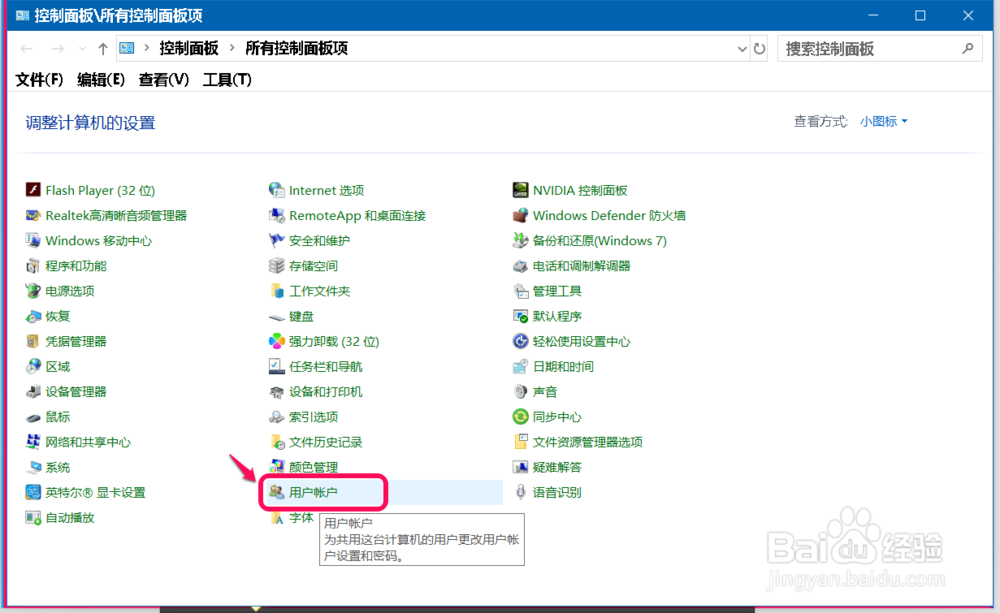
Task: Maximize the control panel window
Action: 920,15
